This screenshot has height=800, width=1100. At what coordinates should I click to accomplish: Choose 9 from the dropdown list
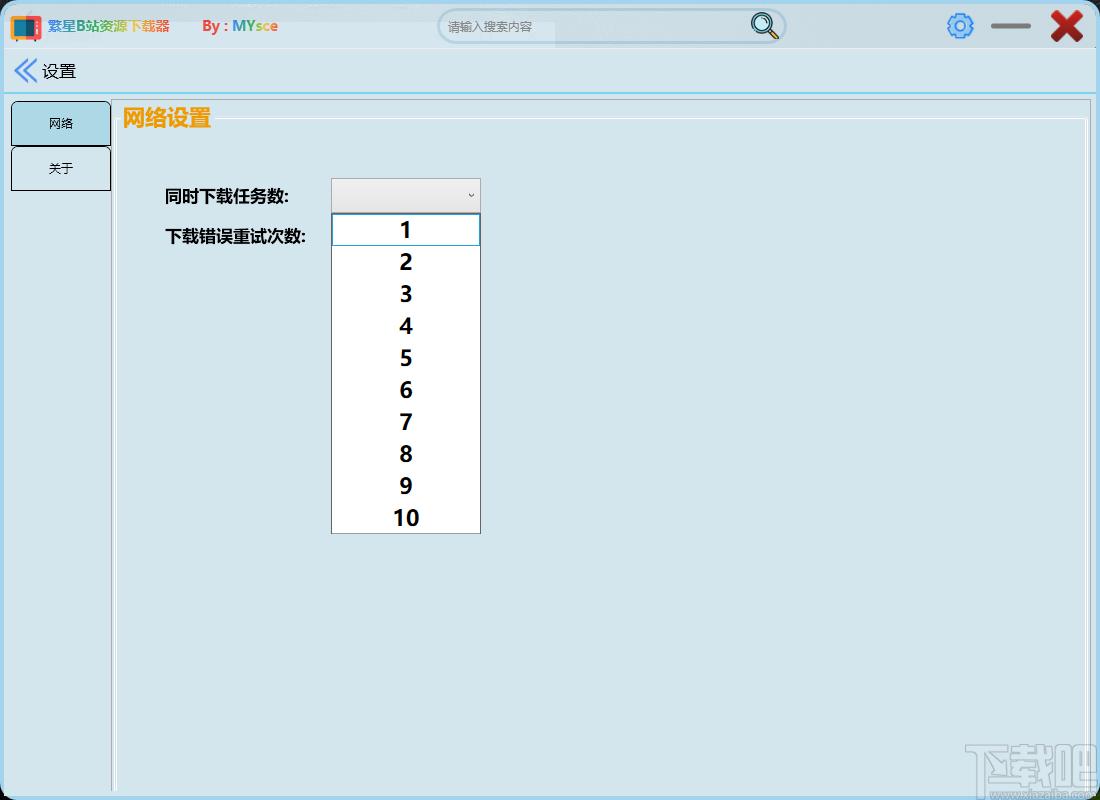click(405, 486)
